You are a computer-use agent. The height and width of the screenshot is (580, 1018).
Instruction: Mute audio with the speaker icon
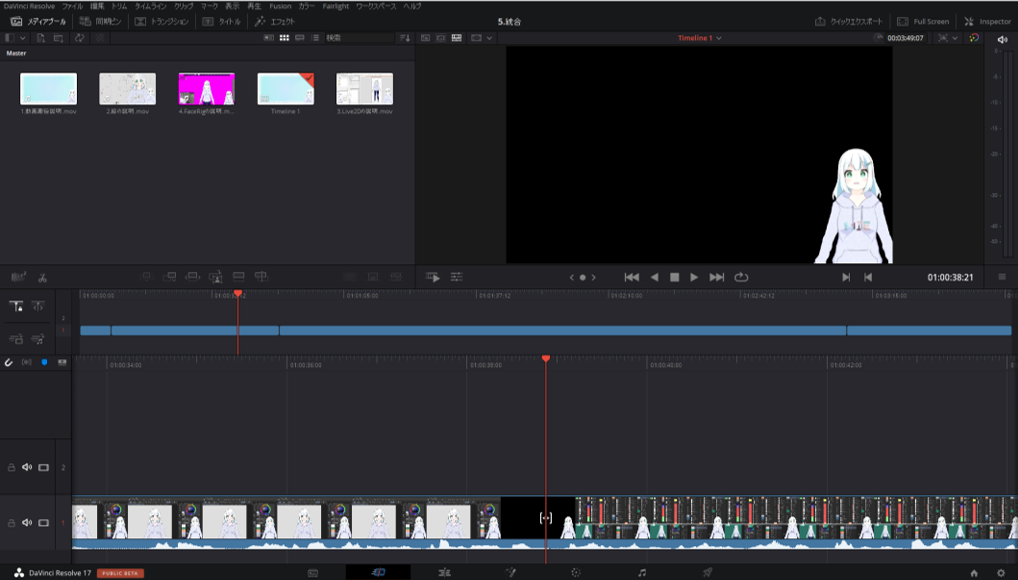tap(1002, 40)
